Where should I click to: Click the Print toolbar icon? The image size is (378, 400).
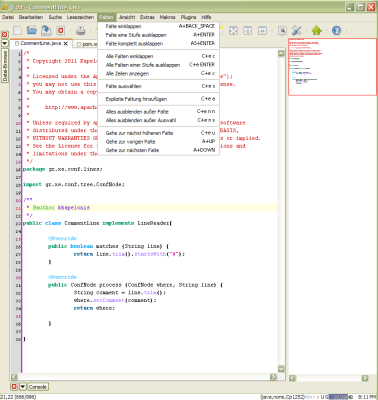click(80, 31)
